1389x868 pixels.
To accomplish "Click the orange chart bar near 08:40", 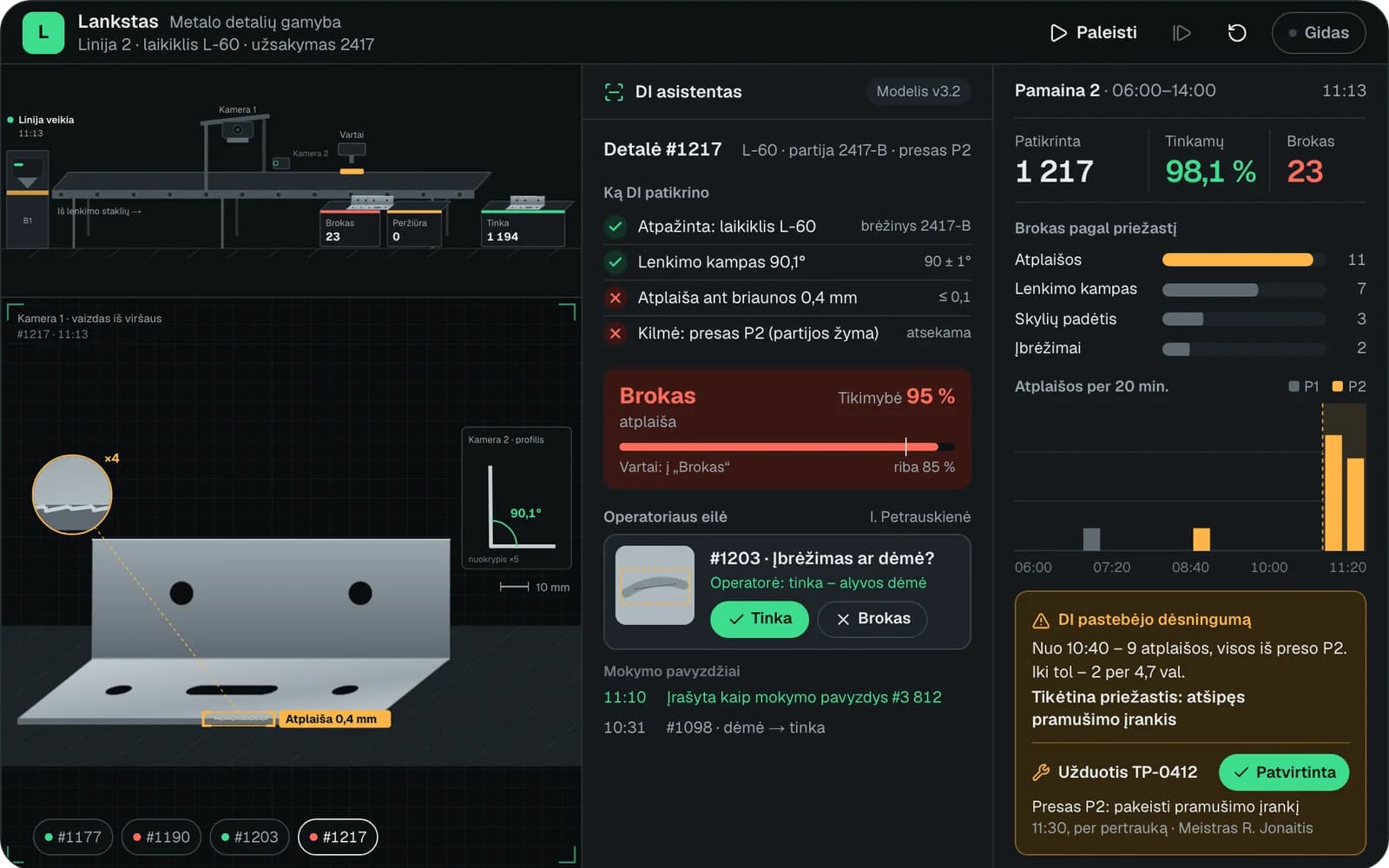I will coord(1201,539).
